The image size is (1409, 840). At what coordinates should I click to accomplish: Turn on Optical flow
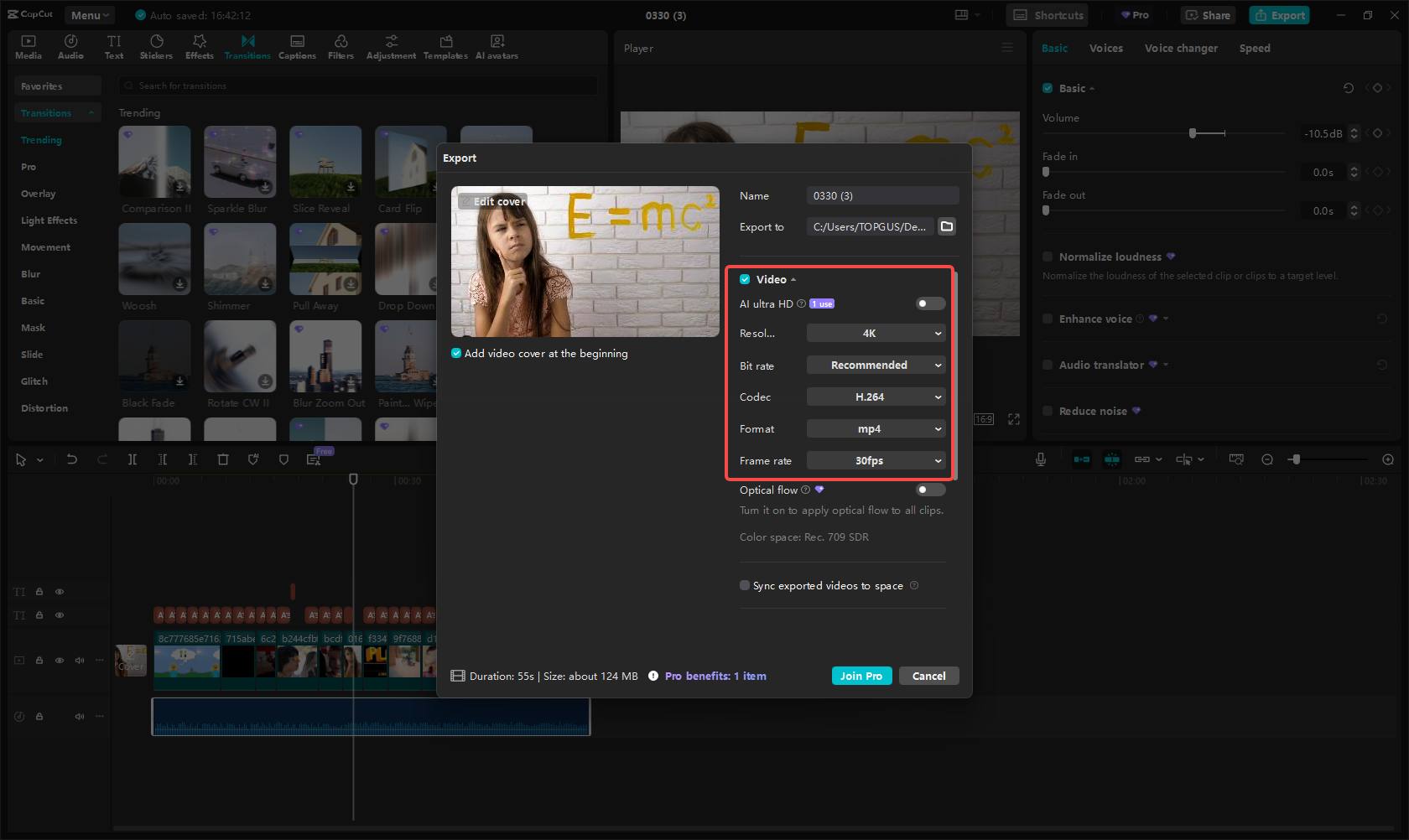coord(930,490)
